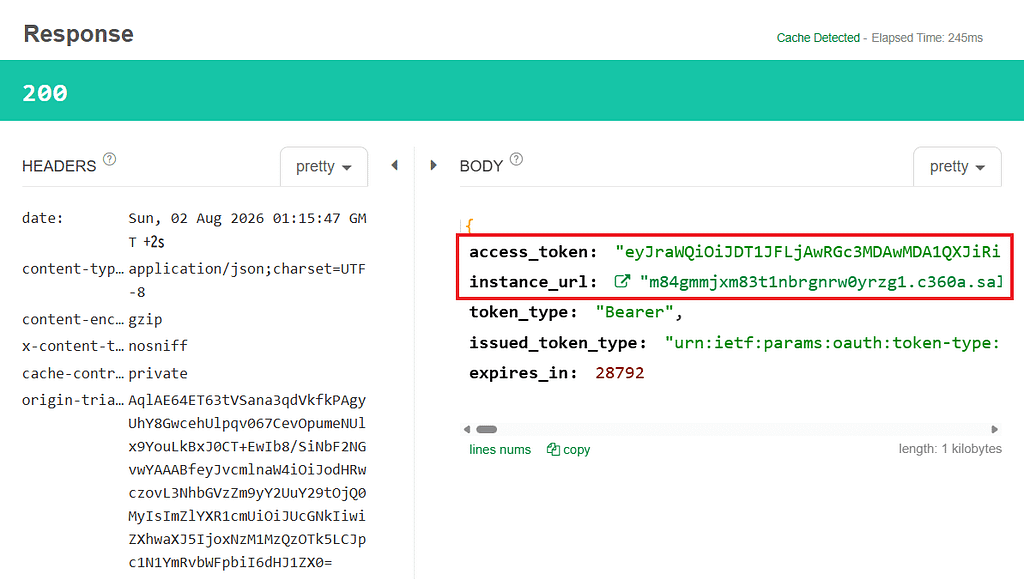Collapse the headers panel with left arrow
Viewport: 1024px width, 579px height.
[x=394, y=165]
